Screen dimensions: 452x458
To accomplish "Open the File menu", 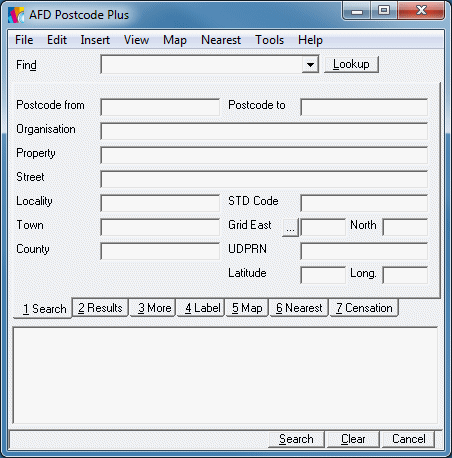I will tap(24, 40).
